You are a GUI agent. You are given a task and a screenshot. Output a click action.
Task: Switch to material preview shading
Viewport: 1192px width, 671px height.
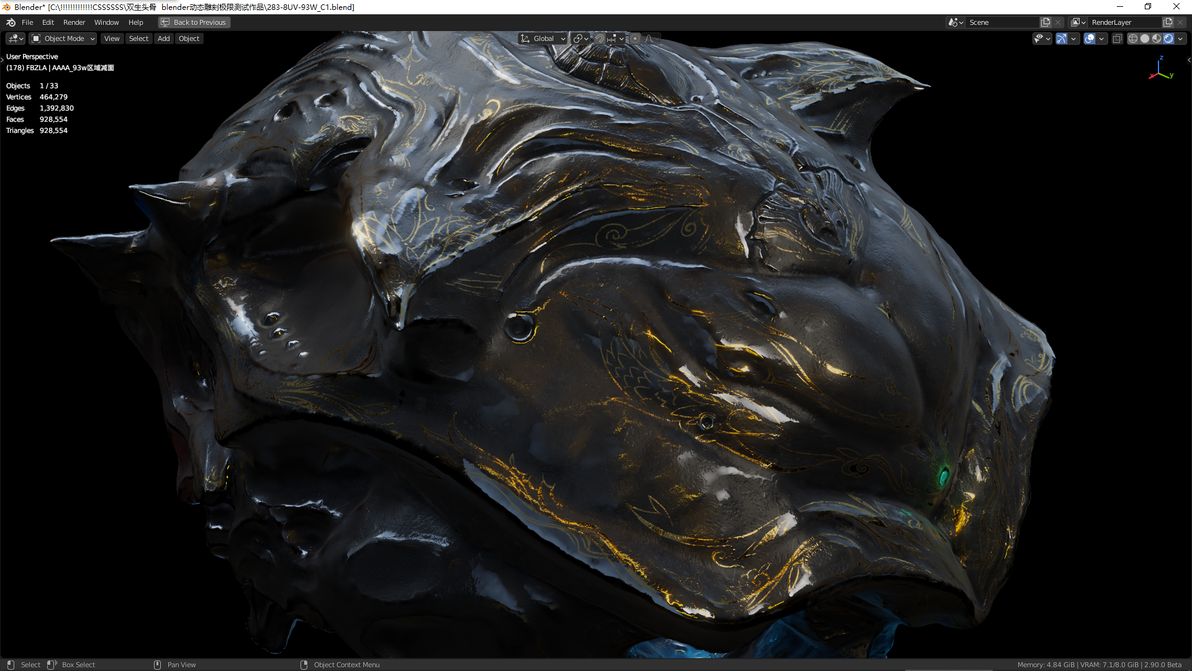[x=1156, y=38]
